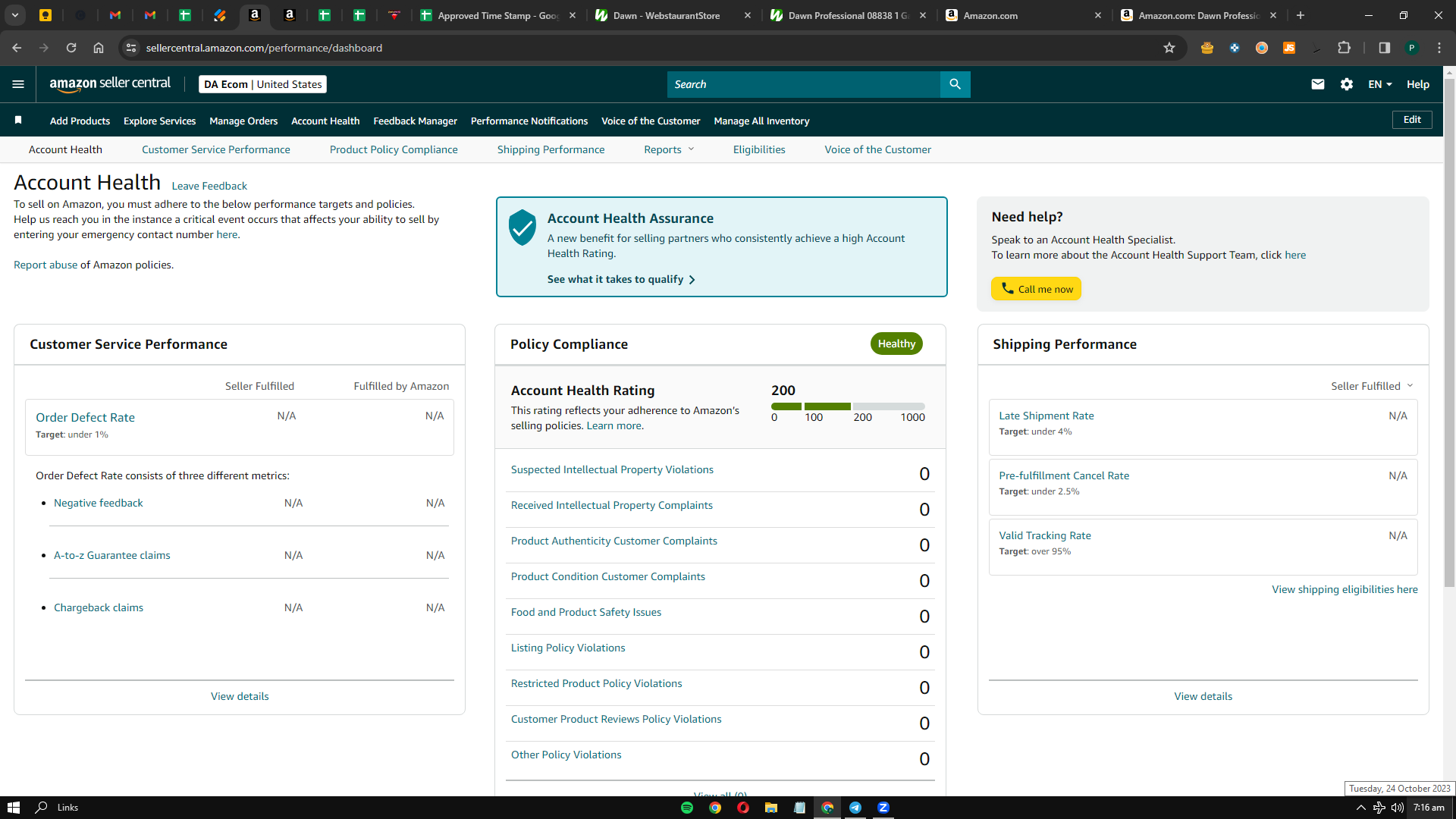This screenshot has height=819, width=1456.
Task: Open the Chrome profile avatar P
Action: [1412, 48]
